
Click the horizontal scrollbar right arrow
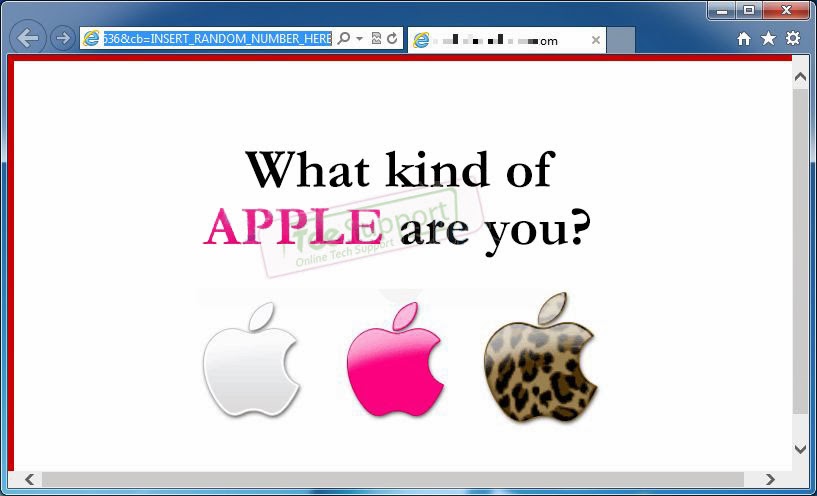(770, 479)
